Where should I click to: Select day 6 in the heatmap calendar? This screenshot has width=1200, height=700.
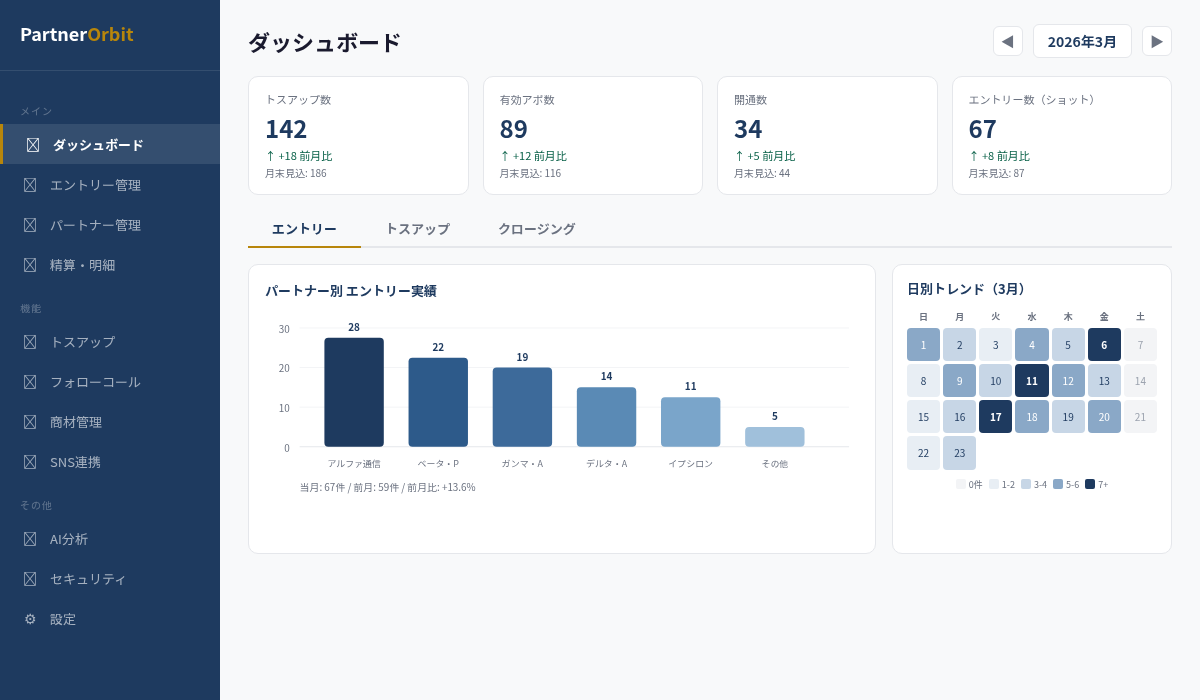coord(1104,345)
